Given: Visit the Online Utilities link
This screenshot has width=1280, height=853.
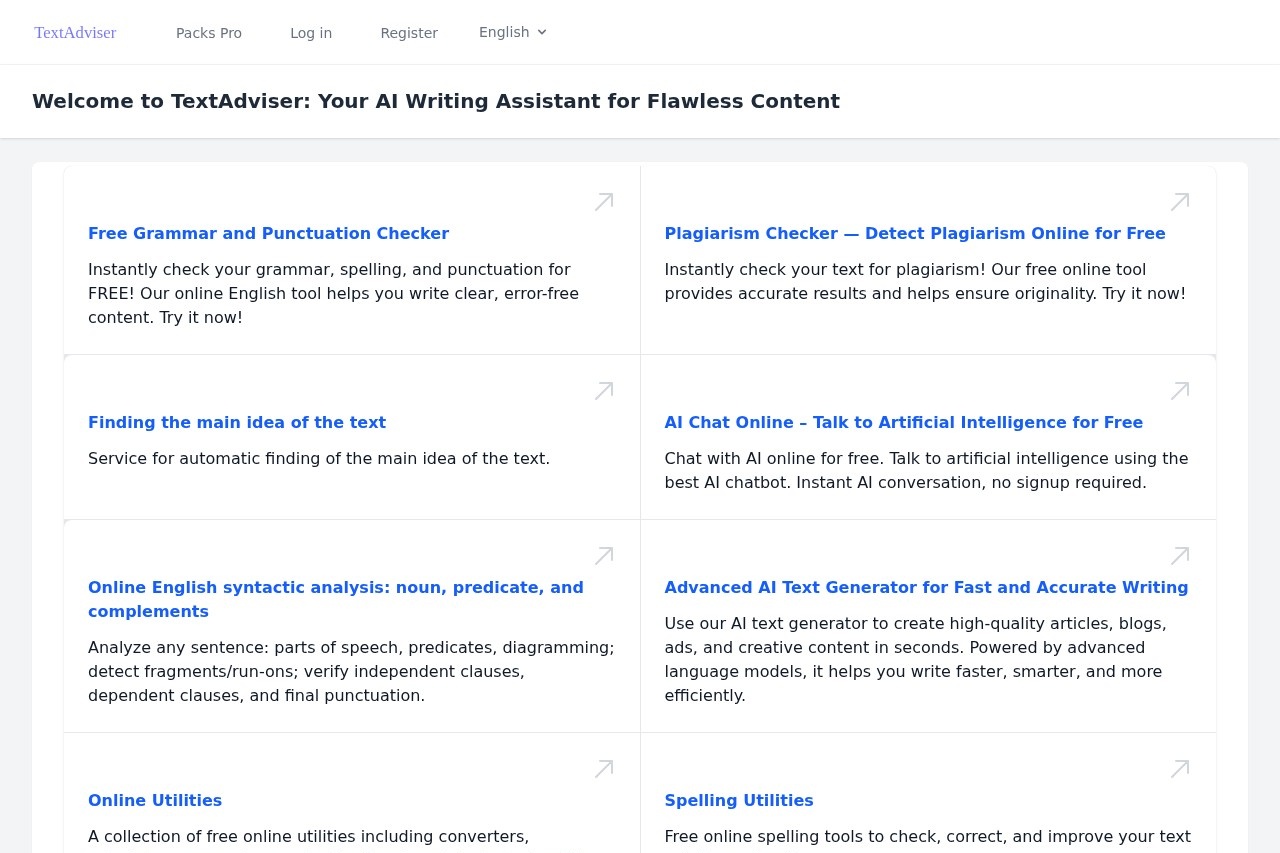Looking at the screenshot, I should point(155,800).
